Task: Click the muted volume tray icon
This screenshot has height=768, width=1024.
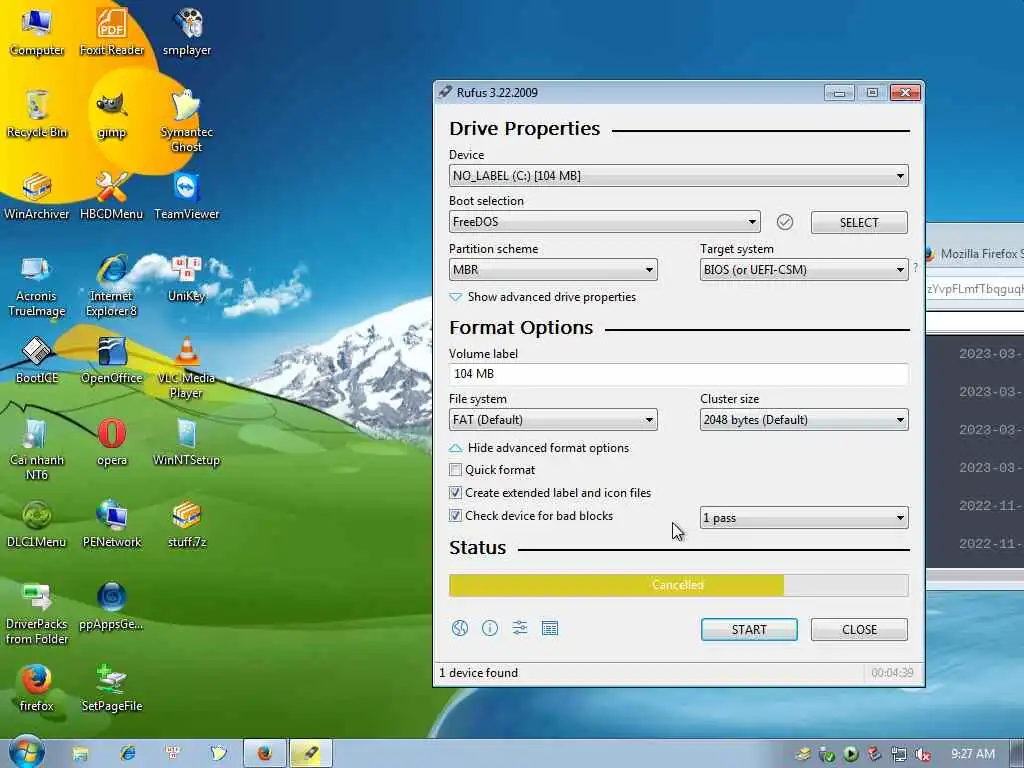Action: (923, 755)
